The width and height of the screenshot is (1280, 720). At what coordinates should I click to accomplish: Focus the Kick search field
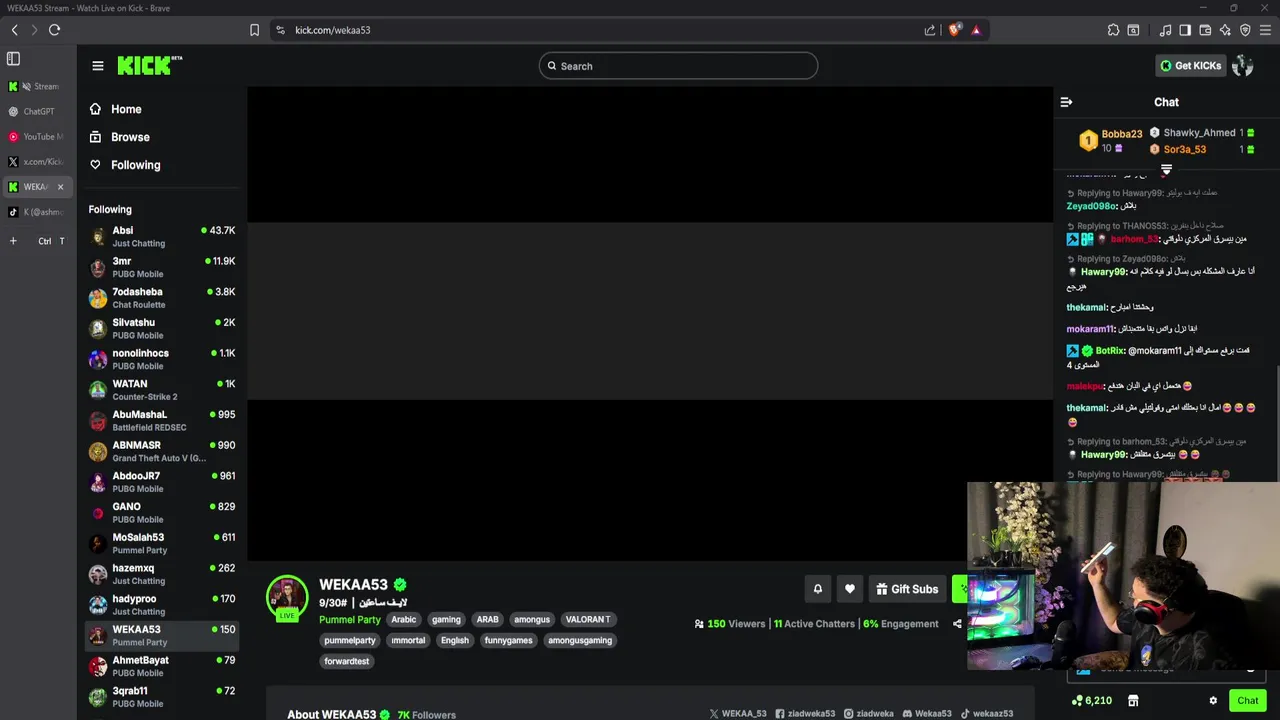point(678,66)
